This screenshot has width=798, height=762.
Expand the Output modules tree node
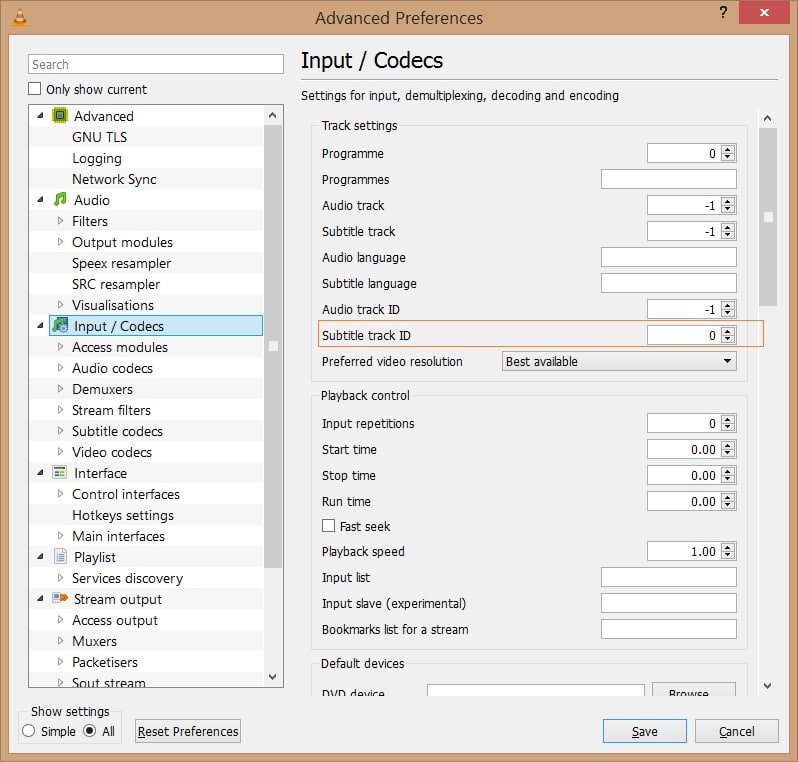(61, 242)
